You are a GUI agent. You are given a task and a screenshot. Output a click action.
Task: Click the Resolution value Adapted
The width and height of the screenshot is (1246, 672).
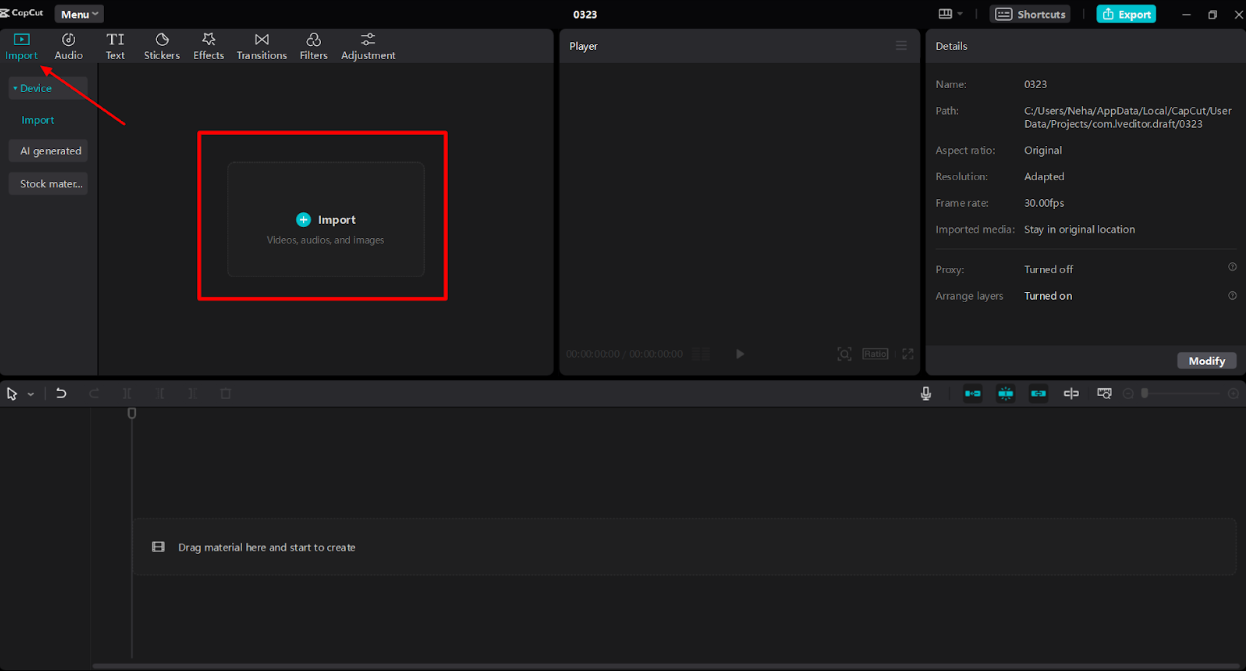point(1044,176)
